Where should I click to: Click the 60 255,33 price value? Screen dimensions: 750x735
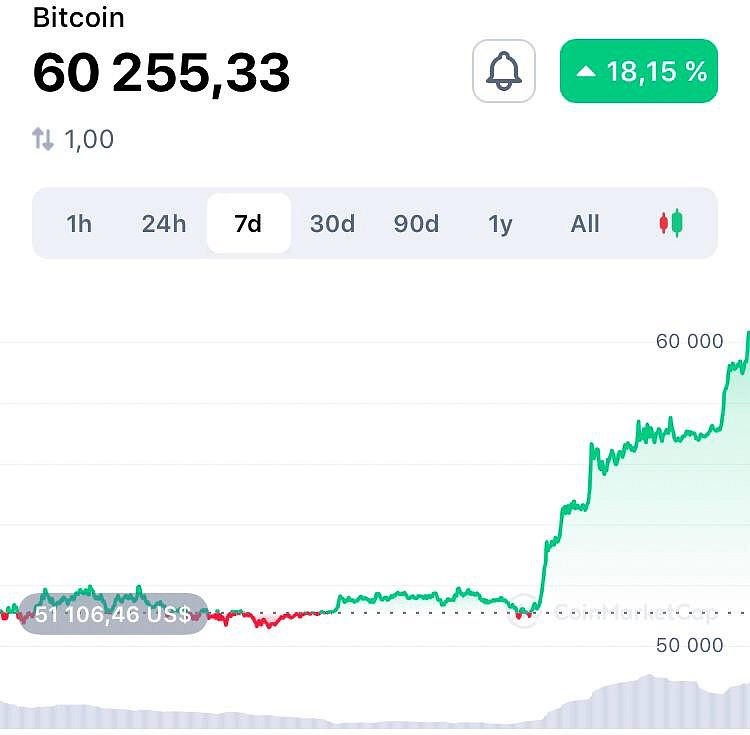coord(162,72)
